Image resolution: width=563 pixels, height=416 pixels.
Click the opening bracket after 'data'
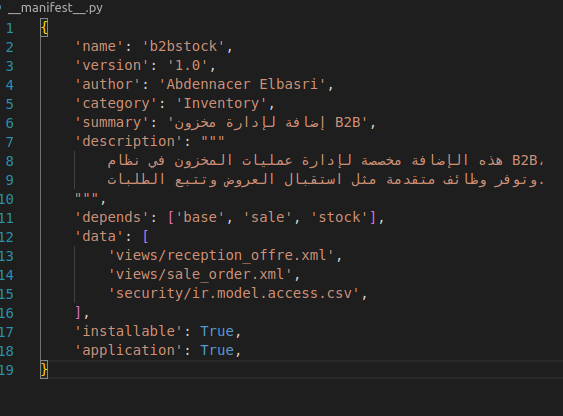point(145,237)
